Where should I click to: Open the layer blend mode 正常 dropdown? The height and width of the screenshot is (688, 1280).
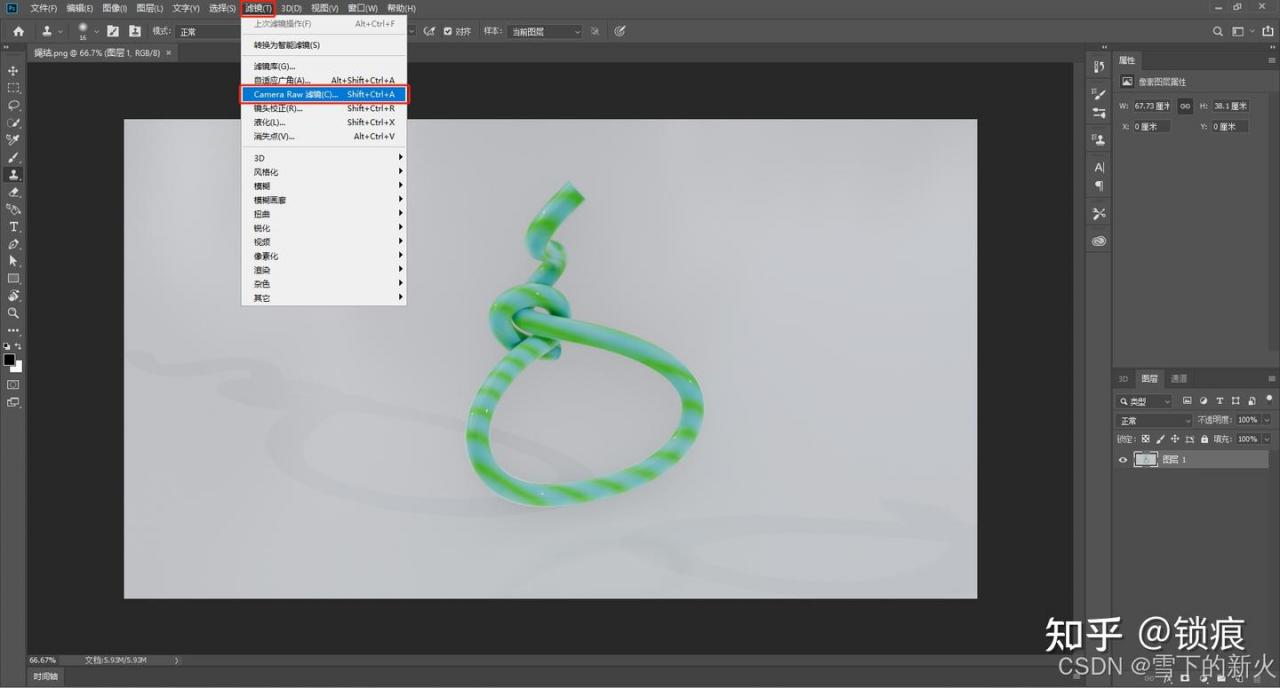point(1155,421)
